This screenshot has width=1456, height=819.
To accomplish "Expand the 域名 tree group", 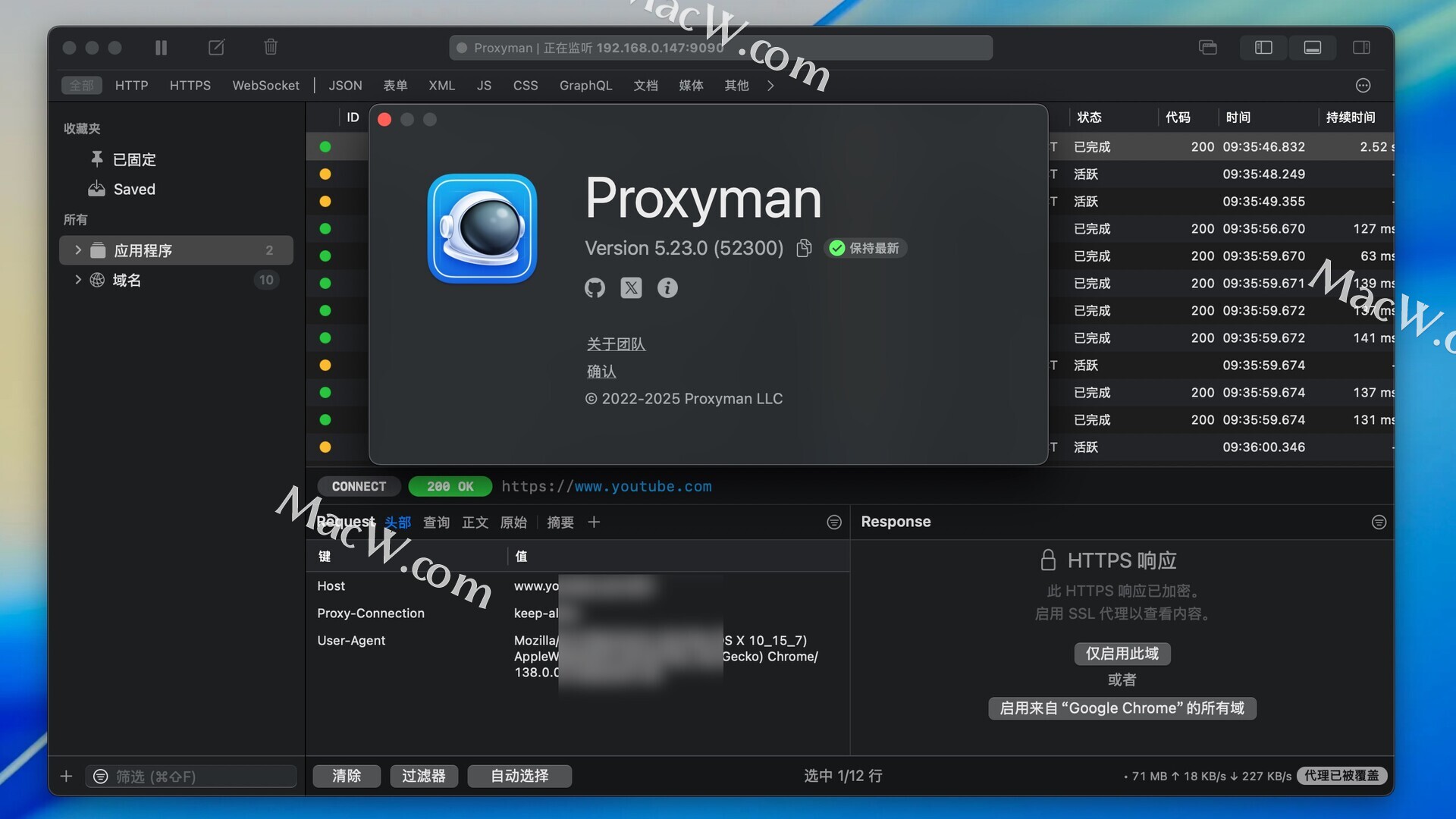I will pyautogui.click(x=77, y=280).
